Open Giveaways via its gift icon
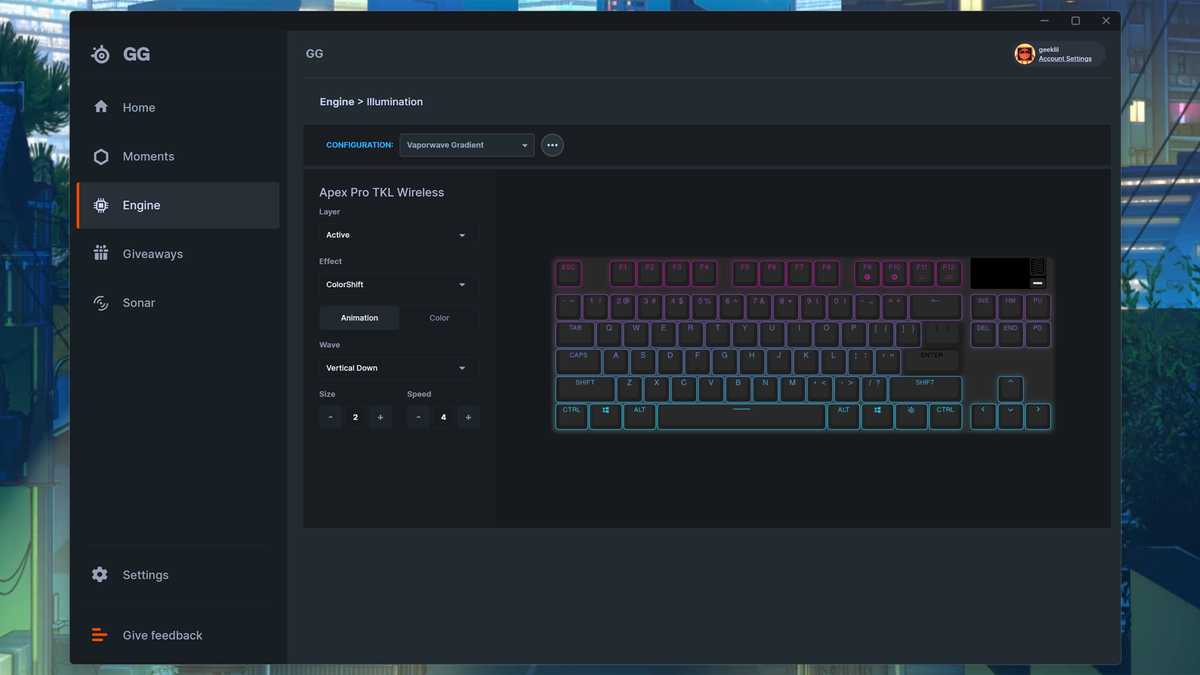1200x675 pixels. [101, 253]
